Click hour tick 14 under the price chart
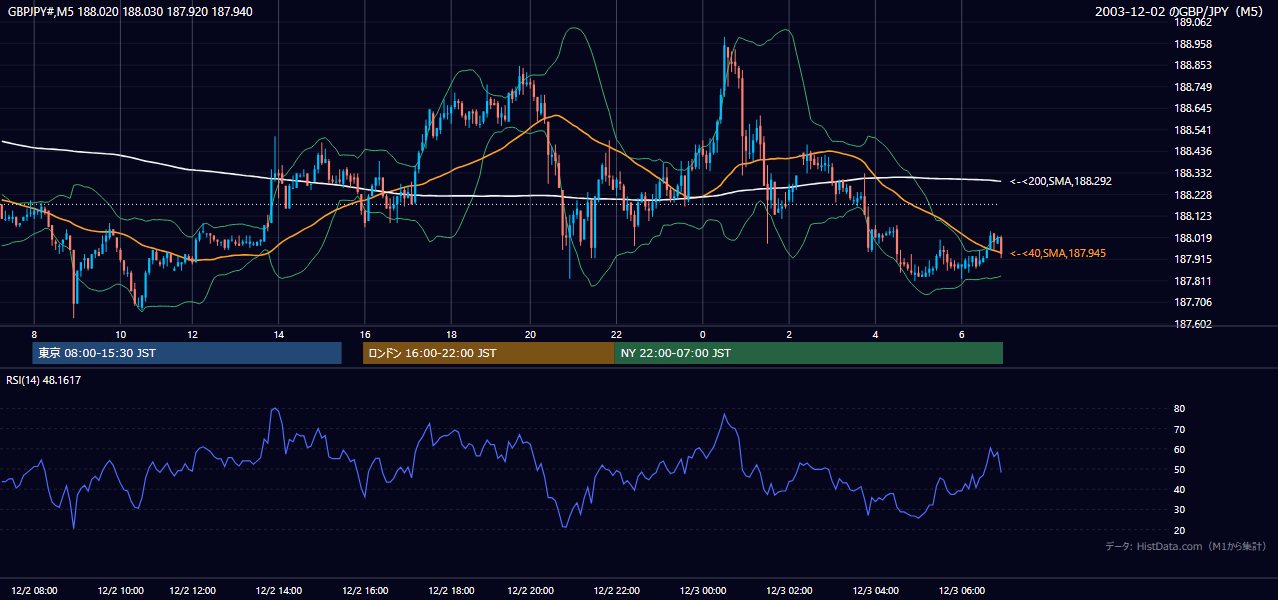This screenshot has height=600, width=1278. pos(279,335)
